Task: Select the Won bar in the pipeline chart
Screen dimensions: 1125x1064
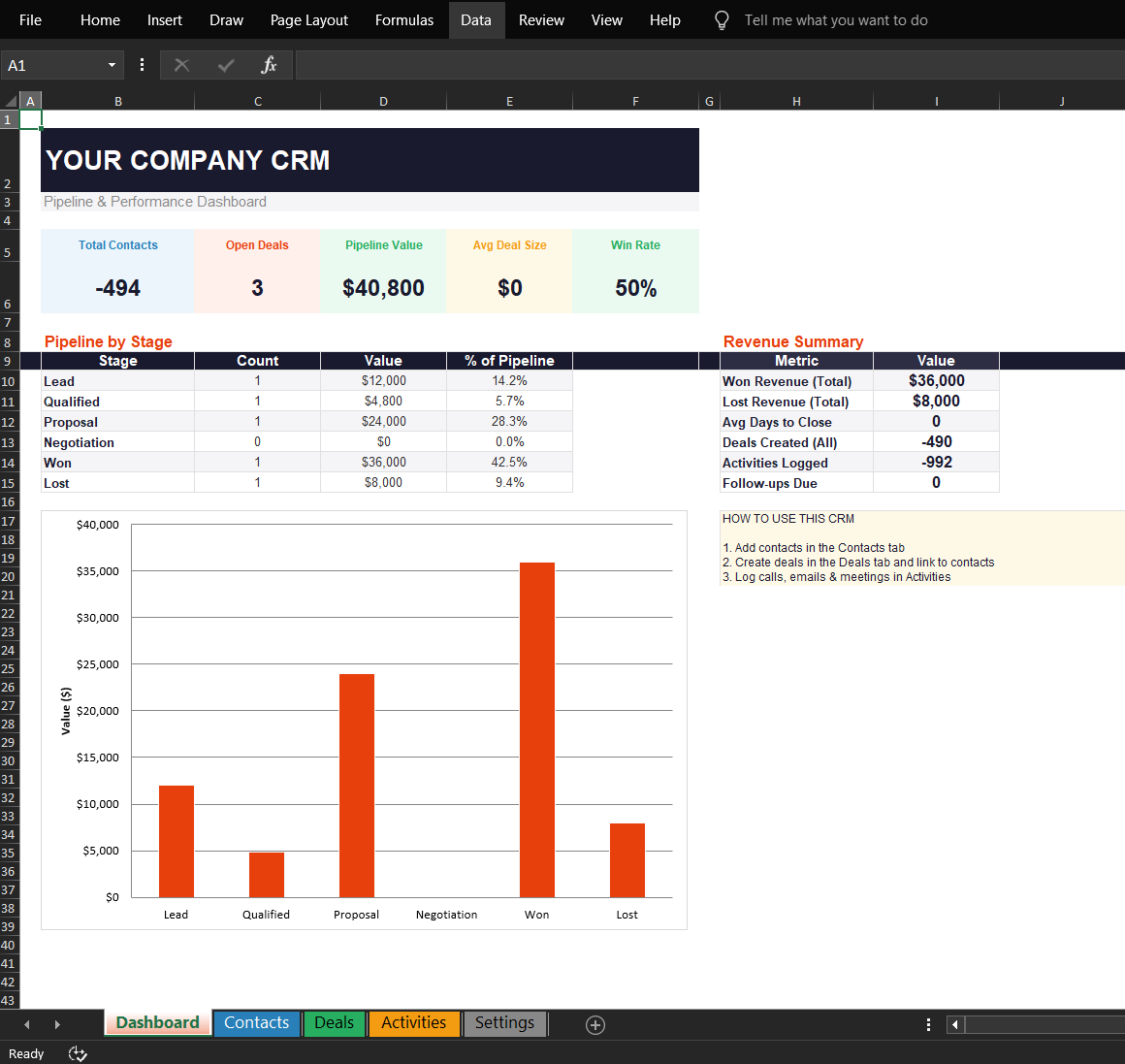Action: coord(536,727)
